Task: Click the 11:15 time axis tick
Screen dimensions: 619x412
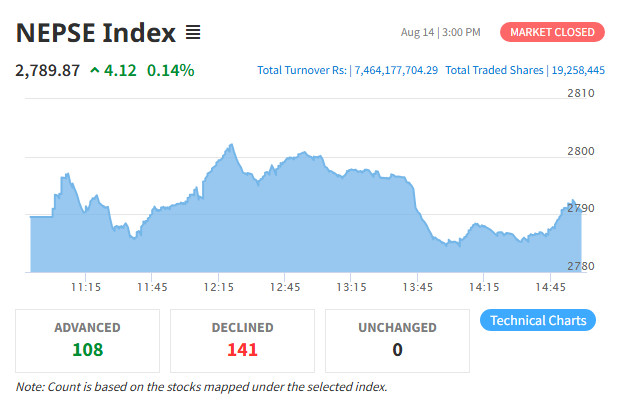Action: (86, 287)
